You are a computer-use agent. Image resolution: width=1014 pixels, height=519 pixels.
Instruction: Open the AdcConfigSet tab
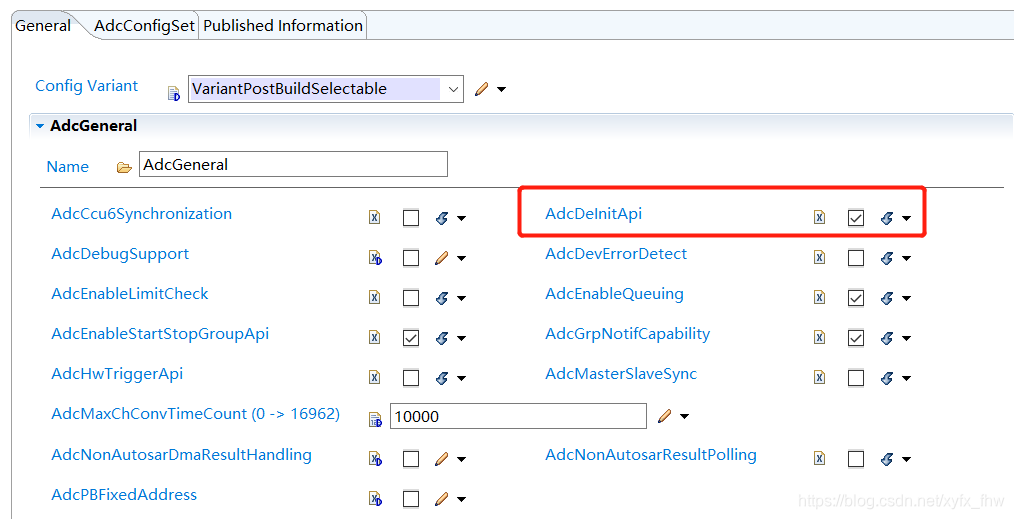[144, 26]
